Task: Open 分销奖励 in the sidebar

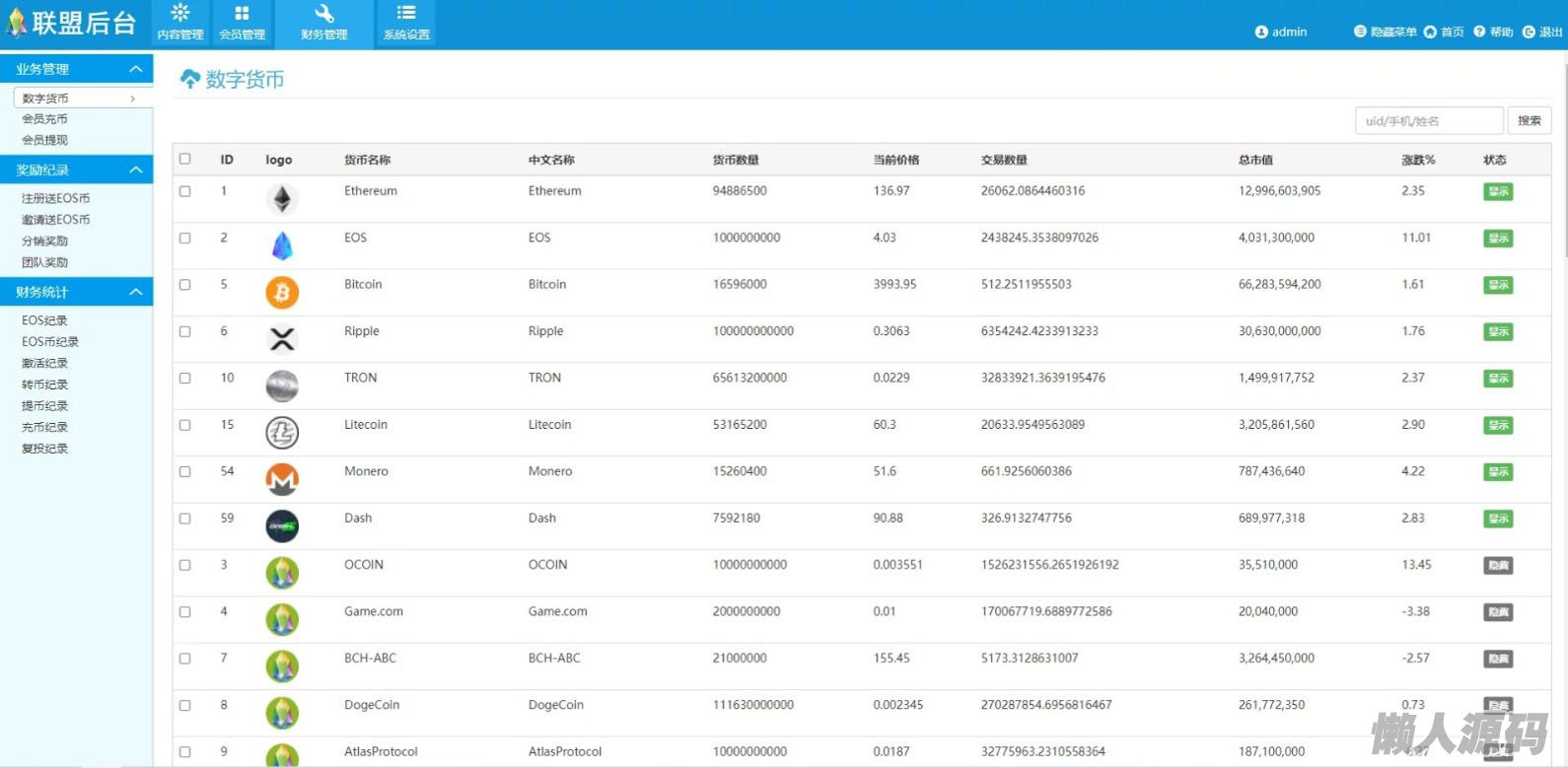Action: pyautogui.click(x=45, y=241)
